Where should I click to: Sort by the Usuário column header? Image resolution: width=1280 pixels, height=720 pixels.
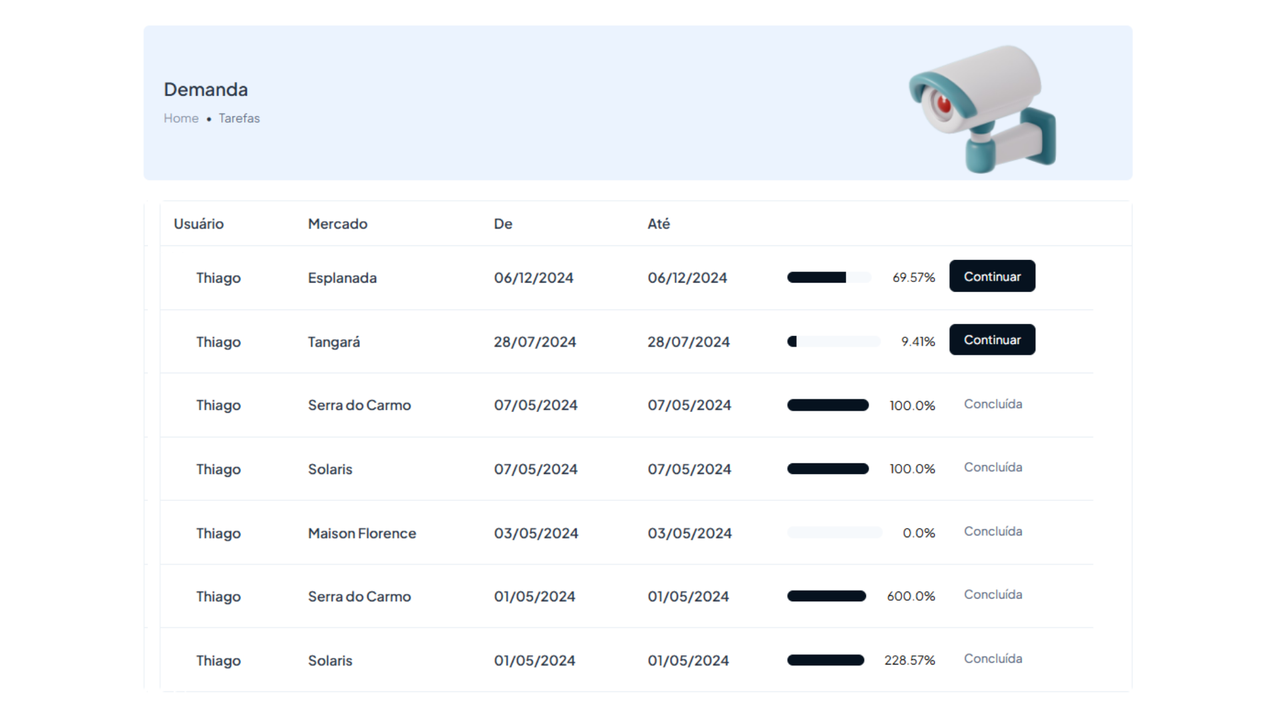click(199, 224)
